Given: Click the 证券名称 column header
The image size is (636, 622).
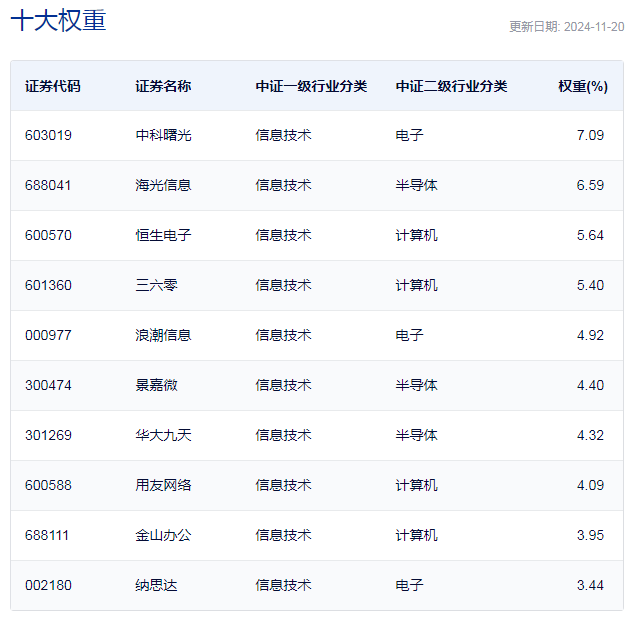Looking at the screenshot, I should (163, 86).
